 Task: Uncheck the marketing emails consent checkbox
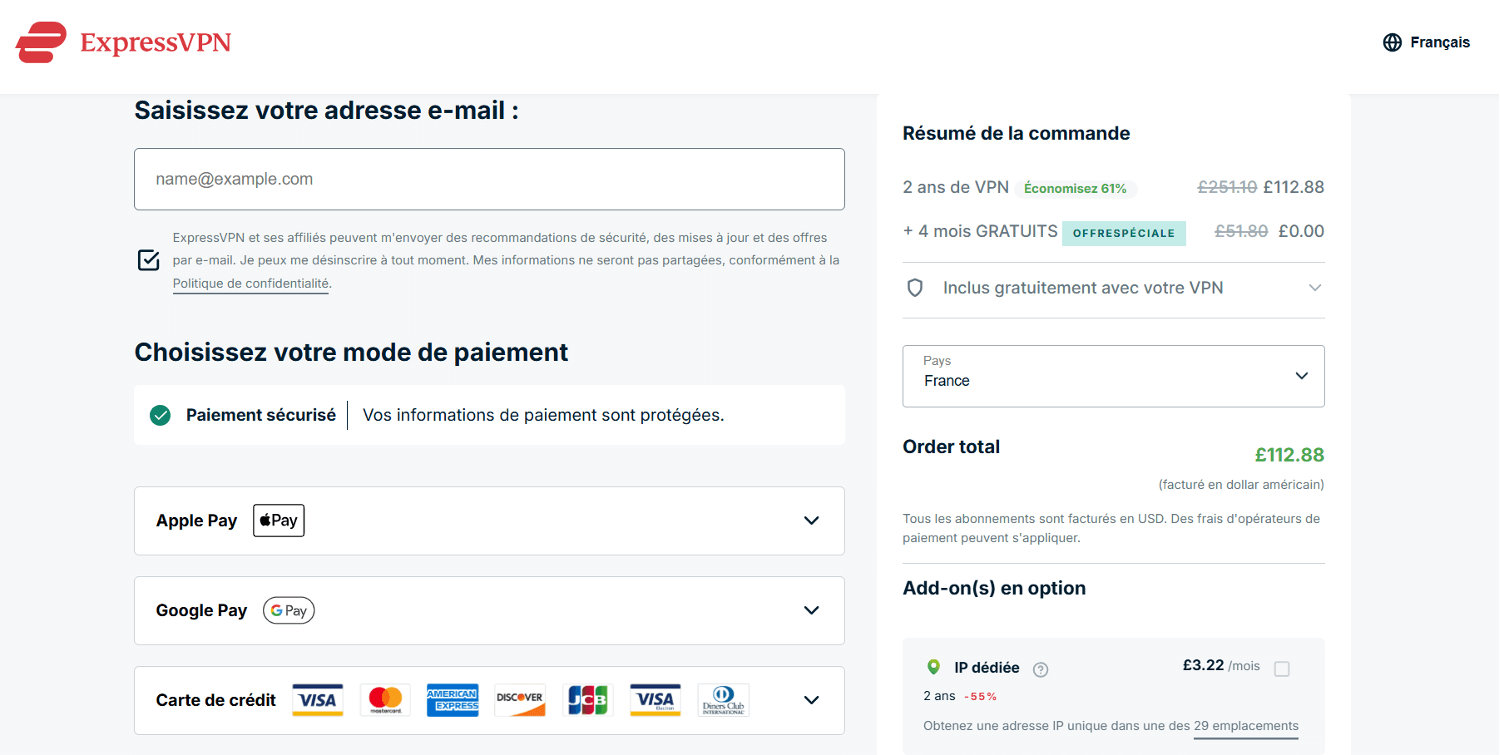pos(148,260)
